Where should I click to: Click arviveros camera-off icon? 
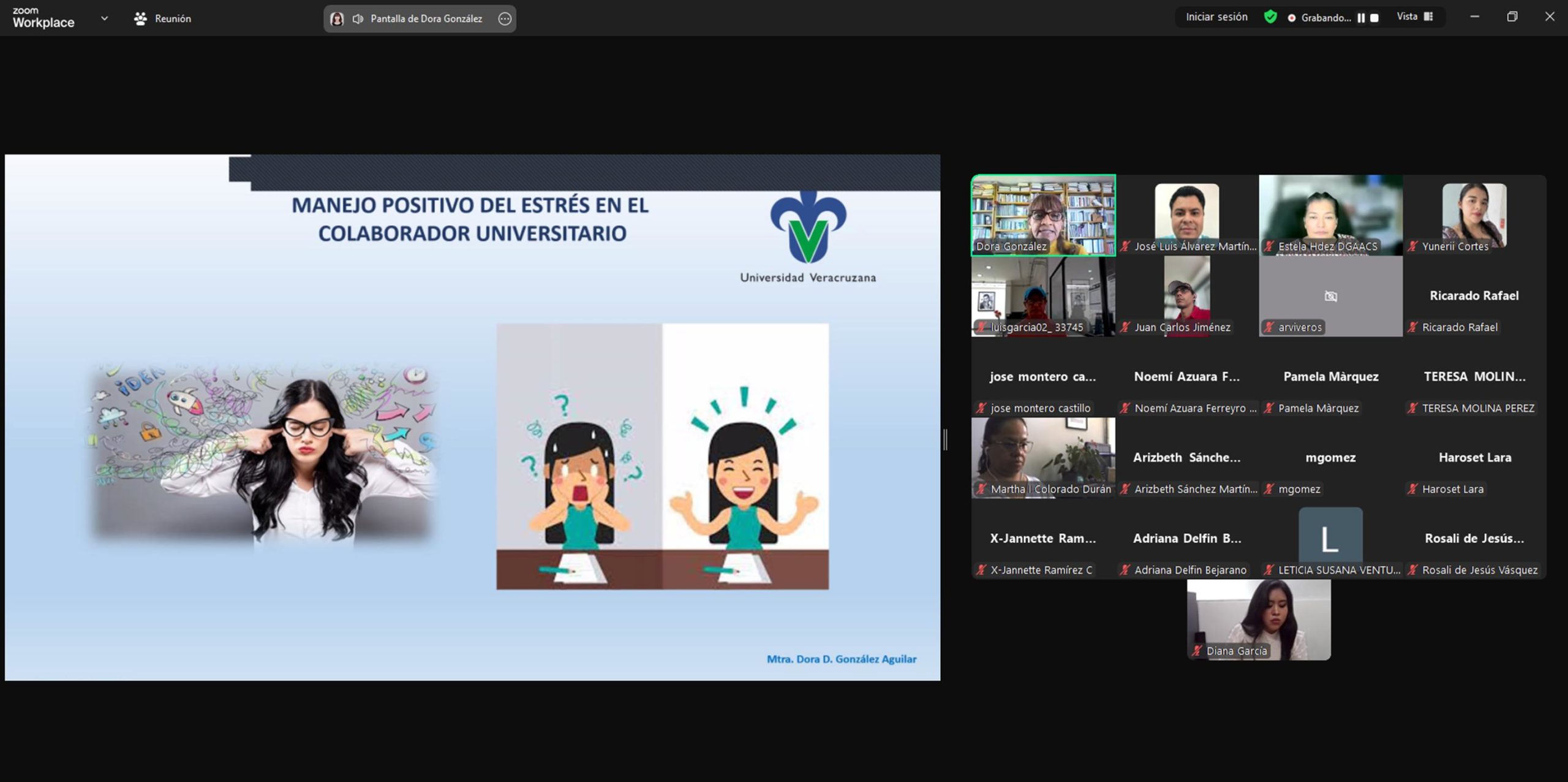(x=1330, y=297)
